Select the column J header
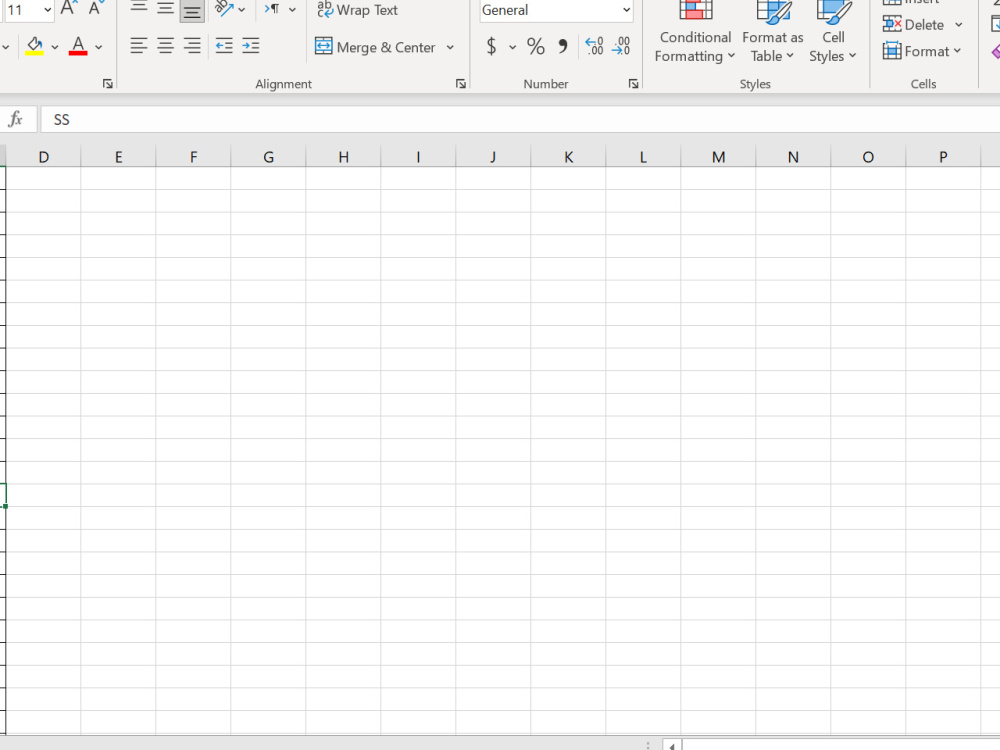1000x750 pixels. point(493,157)
